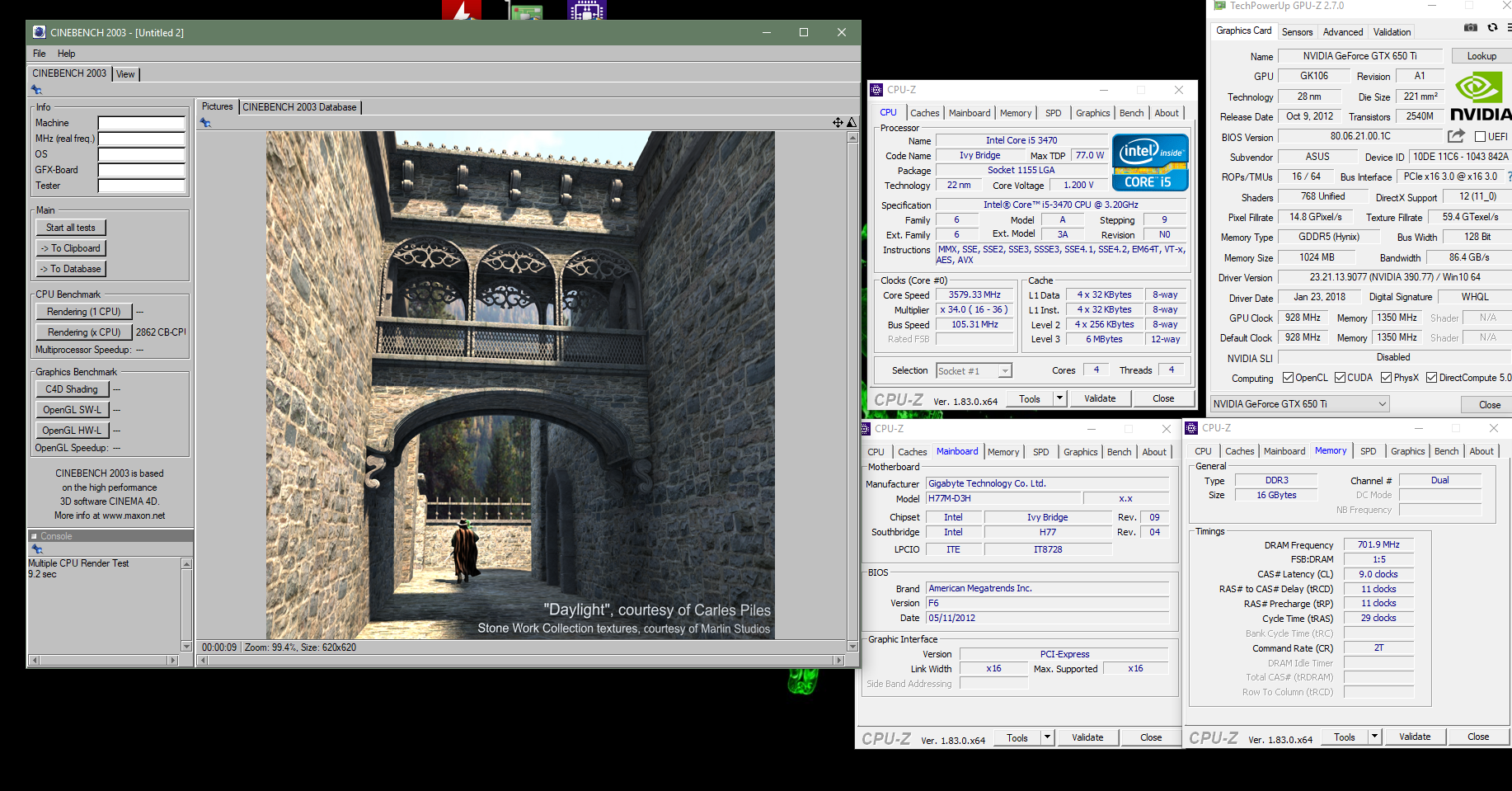This screenshot has height=791, width=1512.
Task: Start the C4D Shading test
Action: click(72, 389)
